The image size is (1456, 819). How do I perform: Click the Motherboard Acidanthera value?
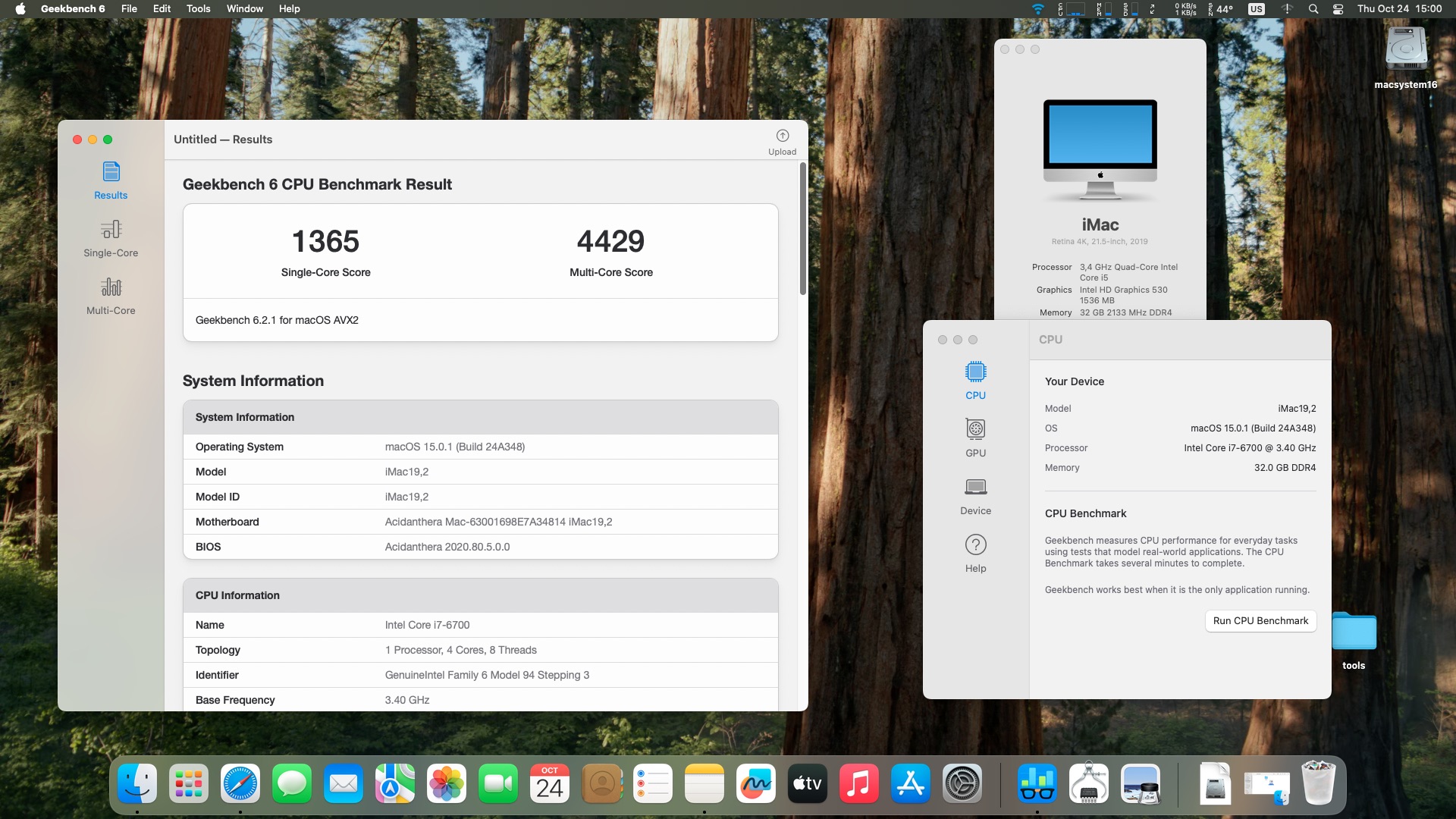pos(498,522)
